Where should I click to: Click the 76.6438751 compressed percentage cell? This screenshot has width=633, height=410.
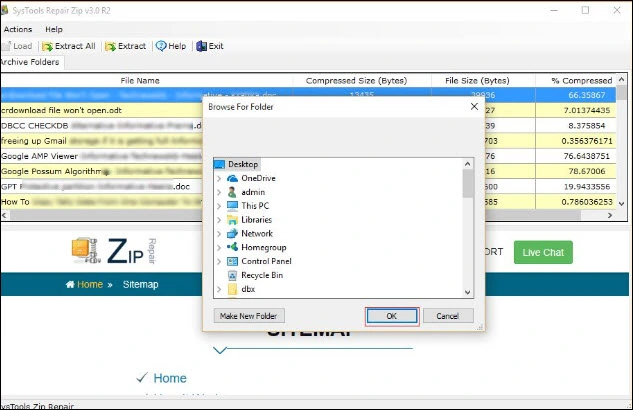pos(587,156)
